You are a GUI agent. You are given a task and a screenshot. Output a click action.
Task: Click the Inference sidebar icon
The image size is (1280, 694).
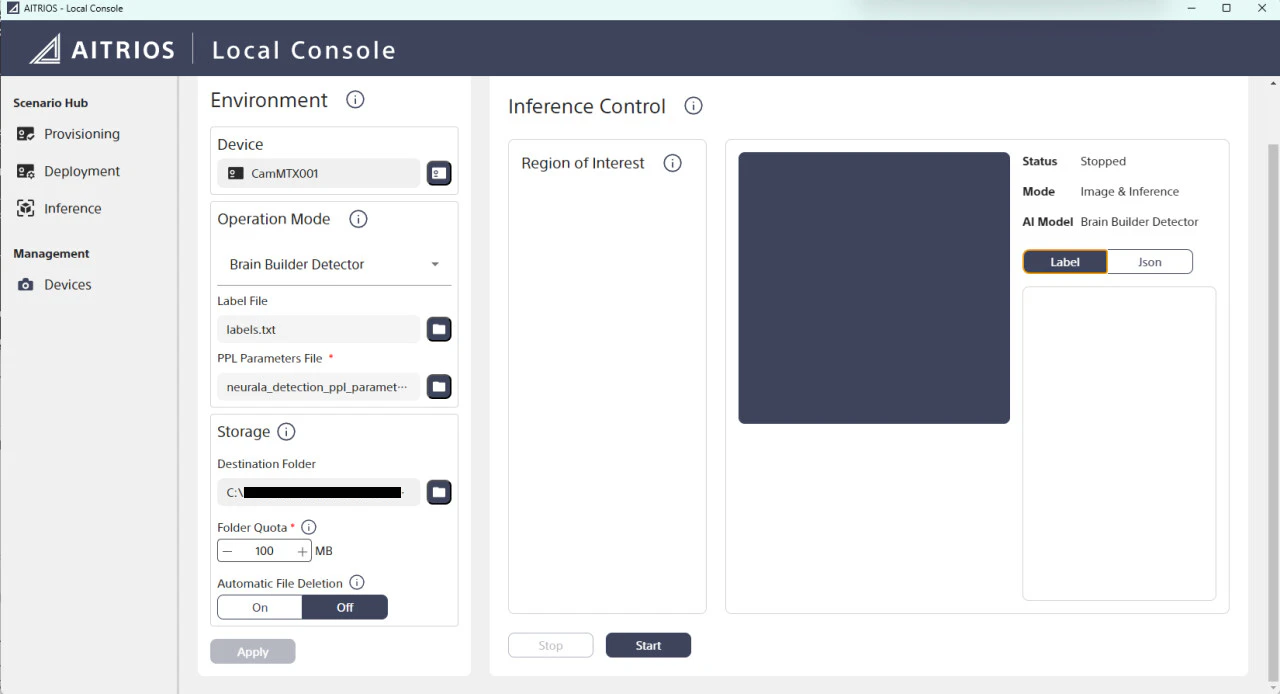[x=26, y=208]
